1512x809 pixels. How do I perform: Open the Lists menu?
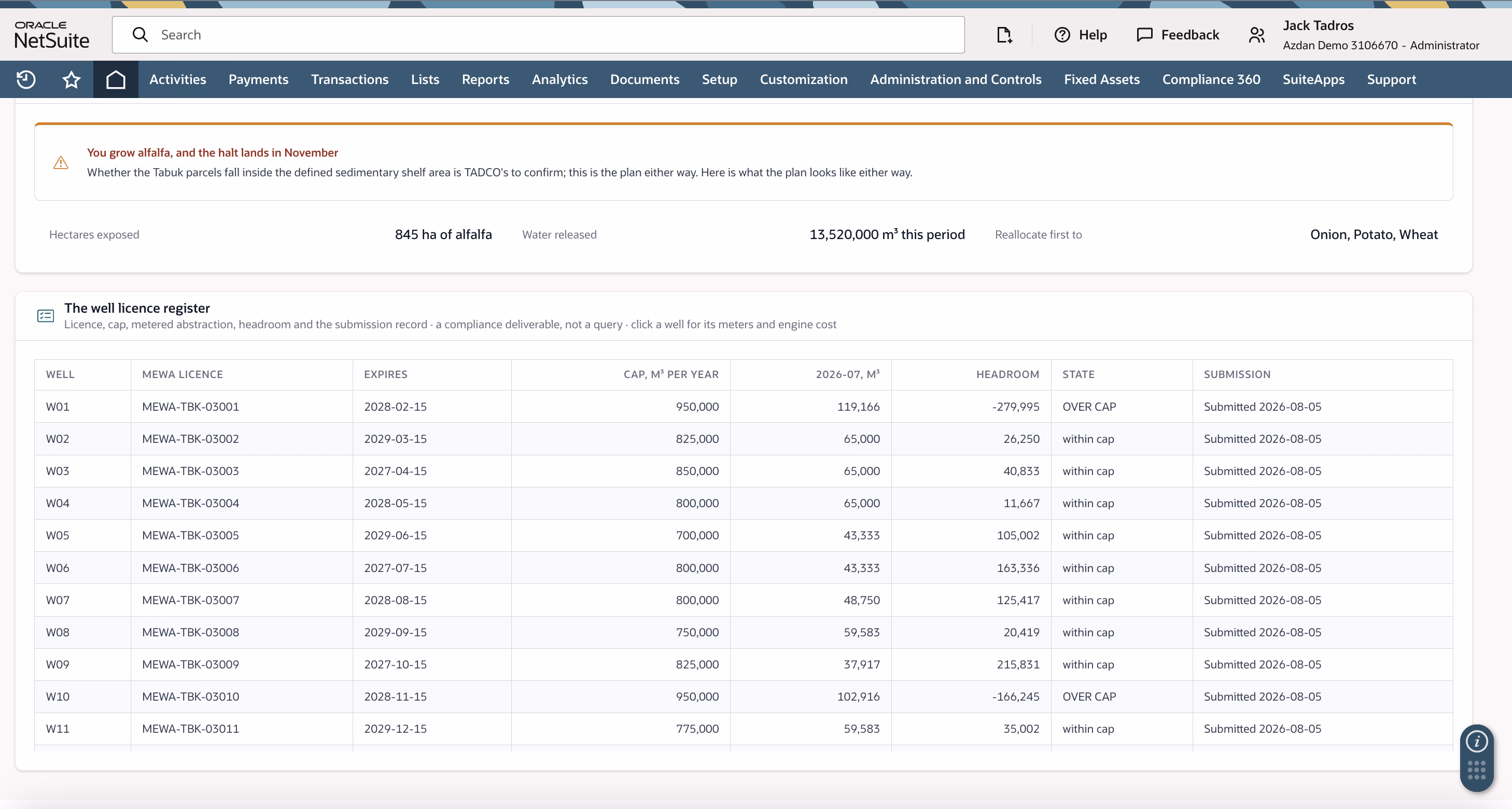click(425, 79)
